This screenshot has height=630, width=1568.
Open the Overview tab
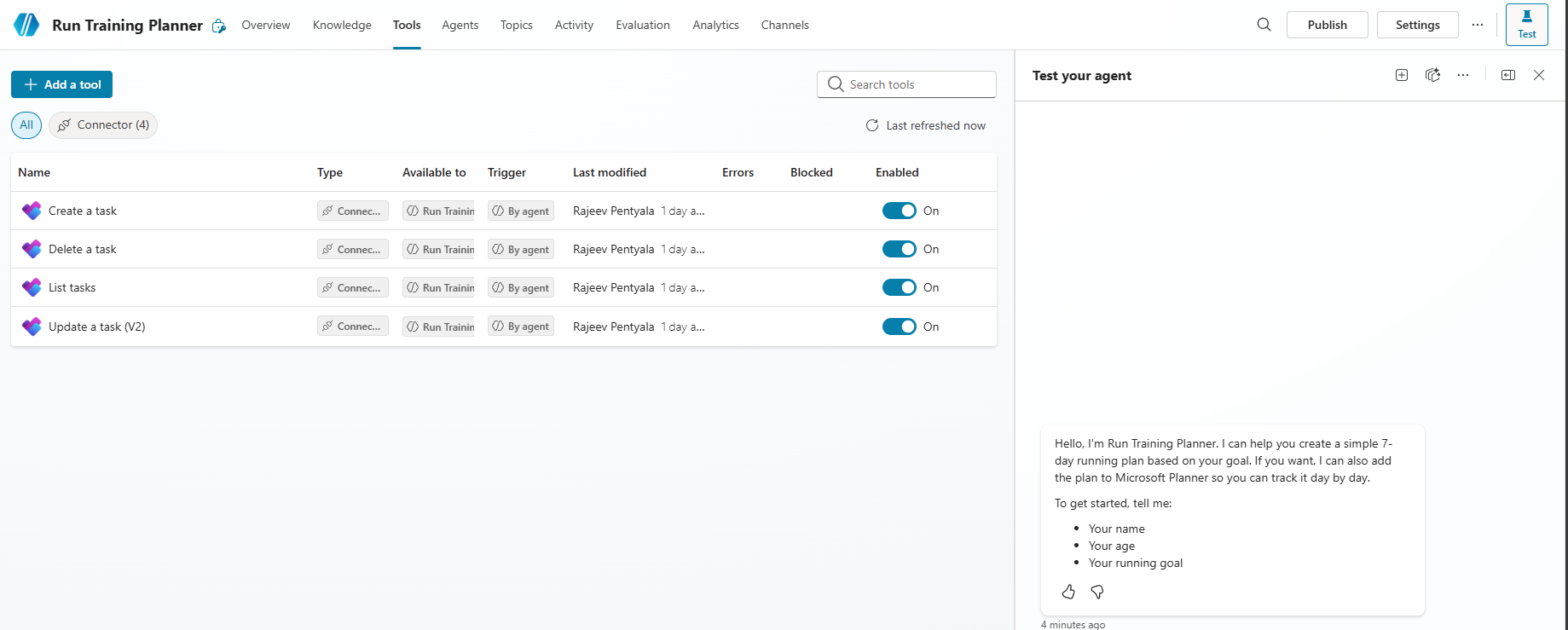pos(266,25)
